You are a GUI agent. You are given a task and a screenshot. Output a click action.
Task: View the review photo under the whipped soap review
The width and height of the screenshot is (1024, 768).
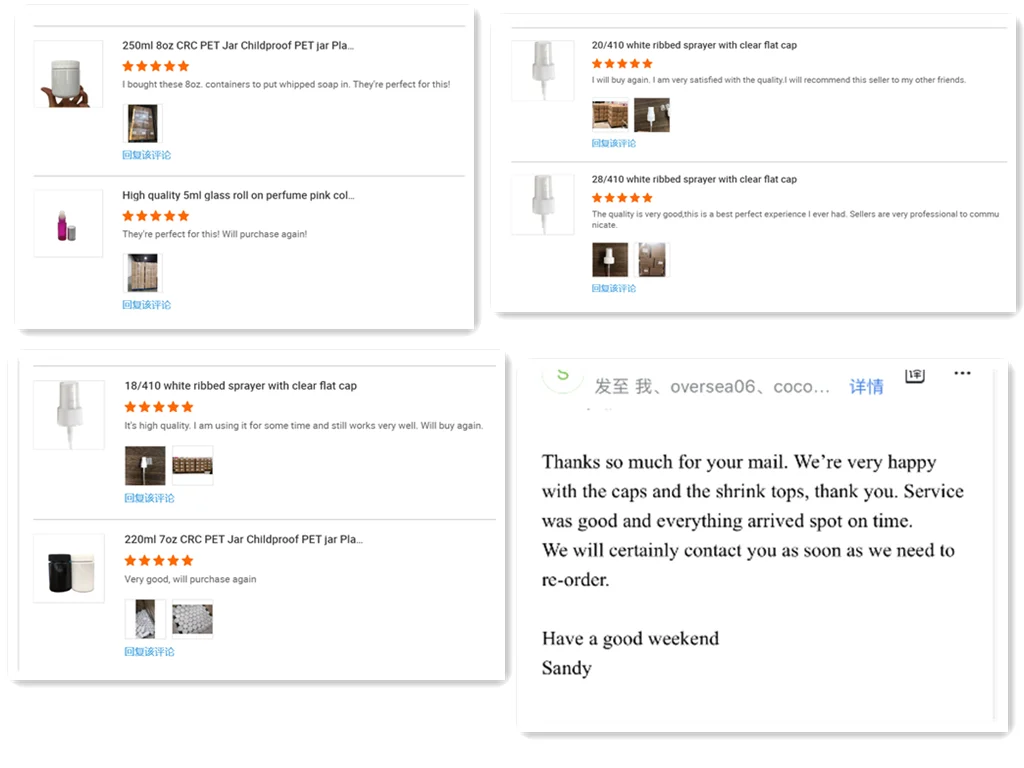[x=141, y=124]
